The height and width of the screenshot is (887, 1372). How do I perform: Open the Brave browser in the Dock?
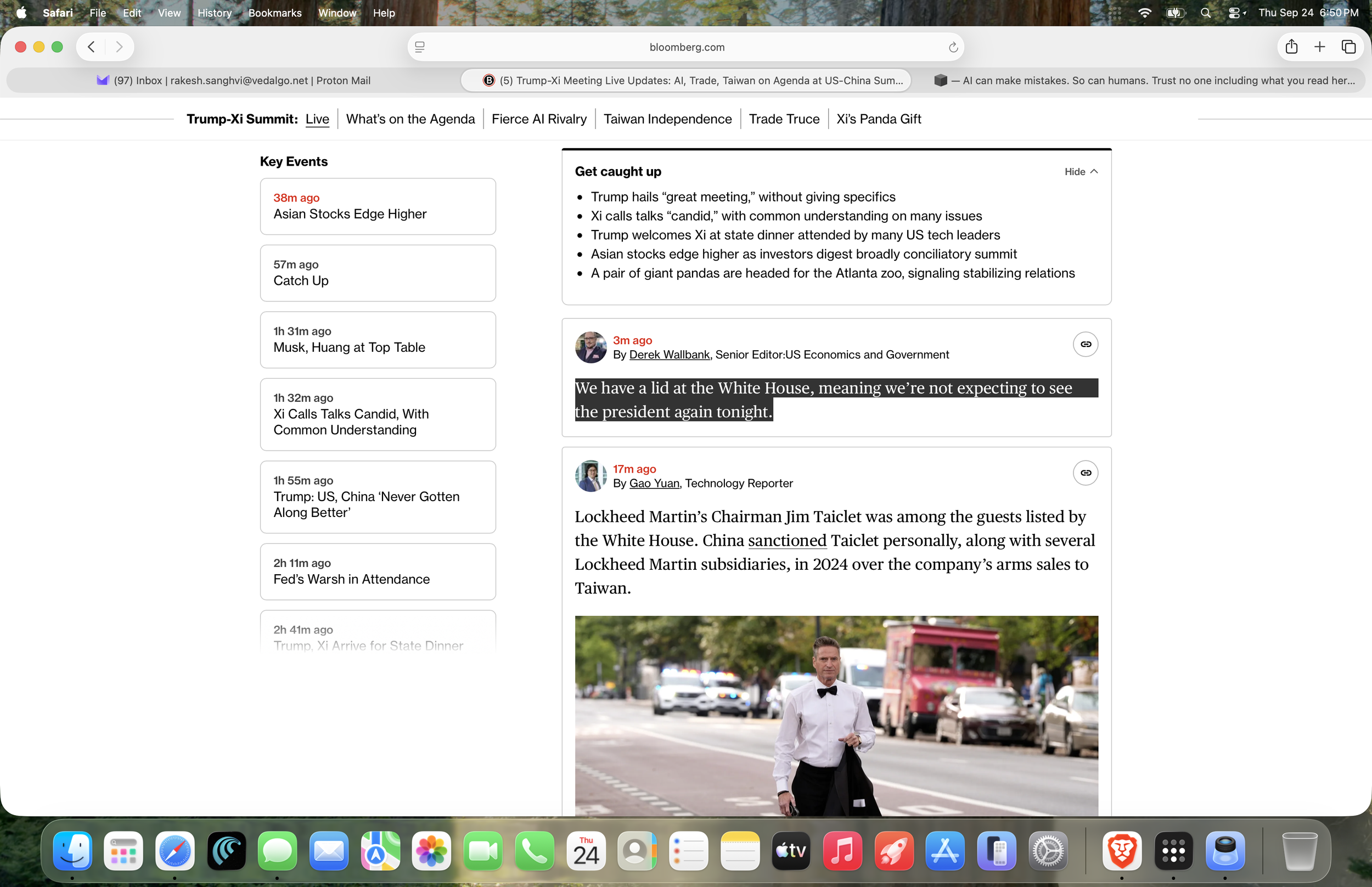pyautogui.click(x=1122, y=851)
